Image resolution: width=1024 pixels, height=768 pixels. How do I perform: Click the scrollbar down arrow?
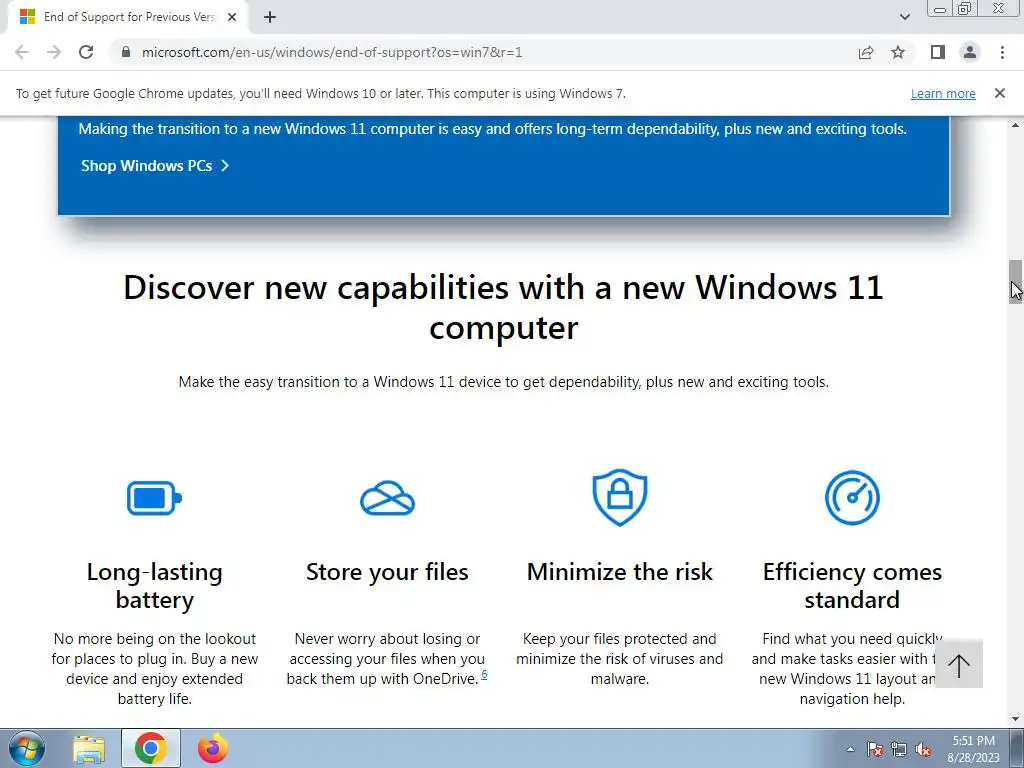1016,720
